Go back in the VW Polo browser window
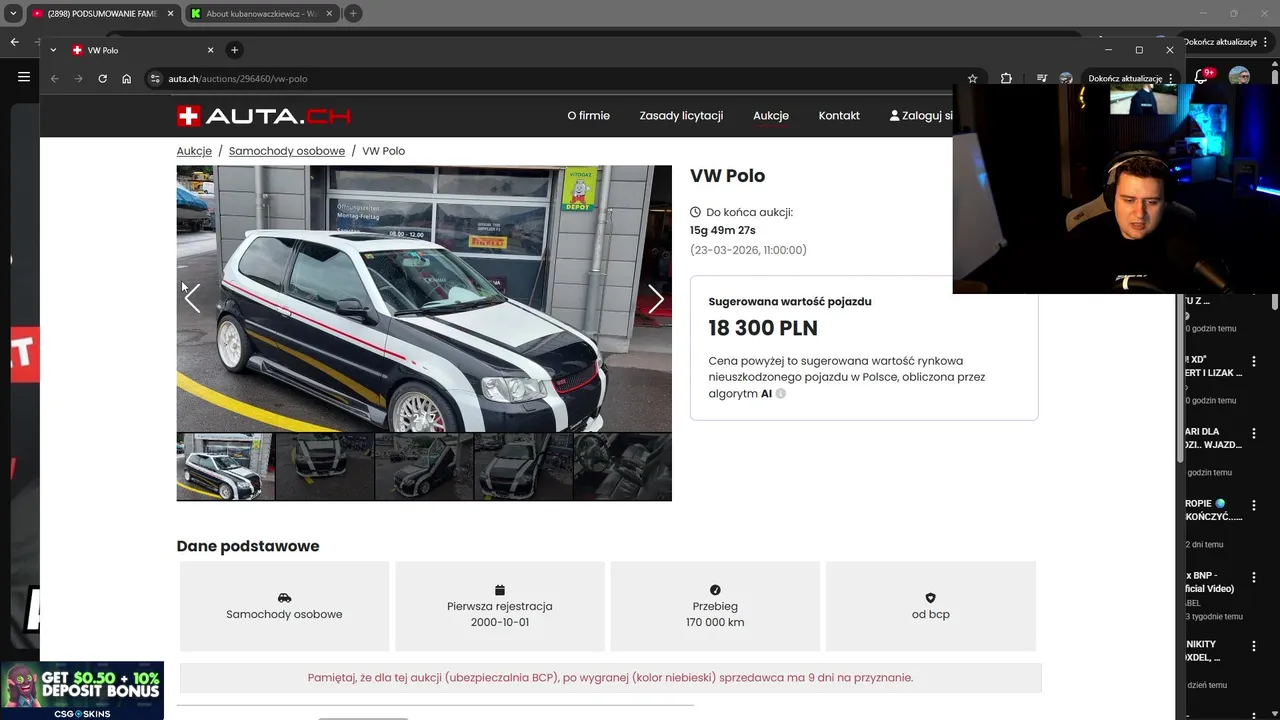This screenshot has height=720, width=1280. (x=55, y=78)
